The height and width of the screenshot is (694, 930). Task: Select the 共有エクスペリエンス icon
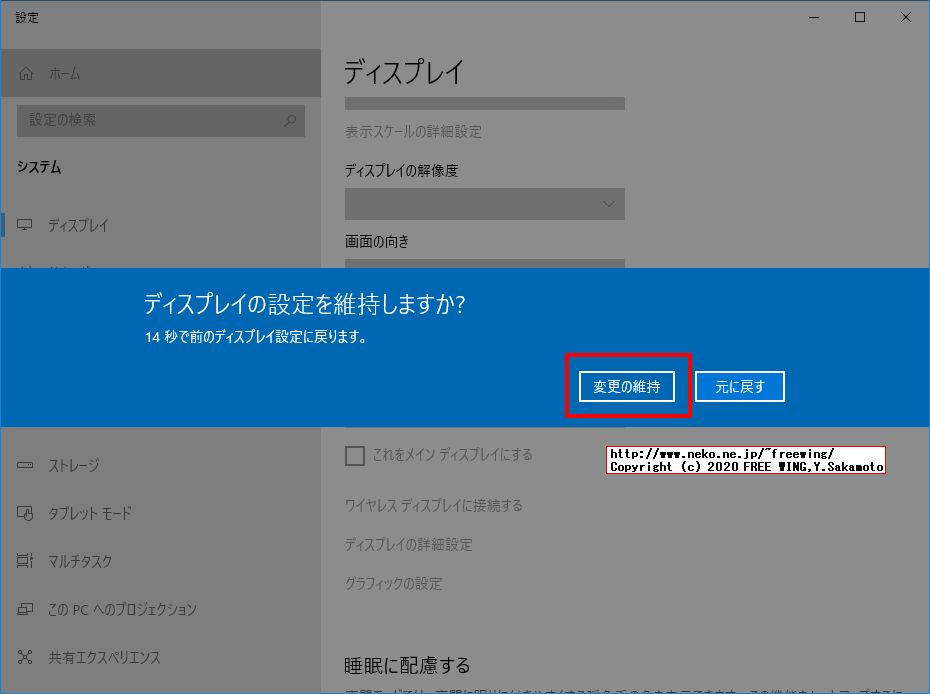coord(25,657)
